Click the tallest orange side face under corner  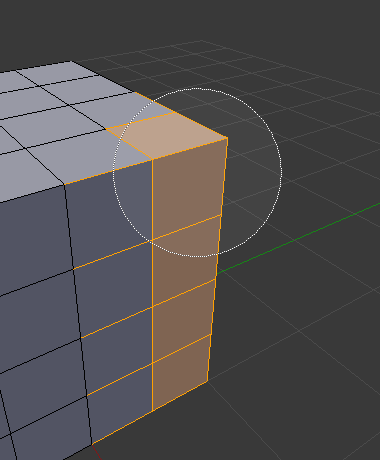[188, 188]
